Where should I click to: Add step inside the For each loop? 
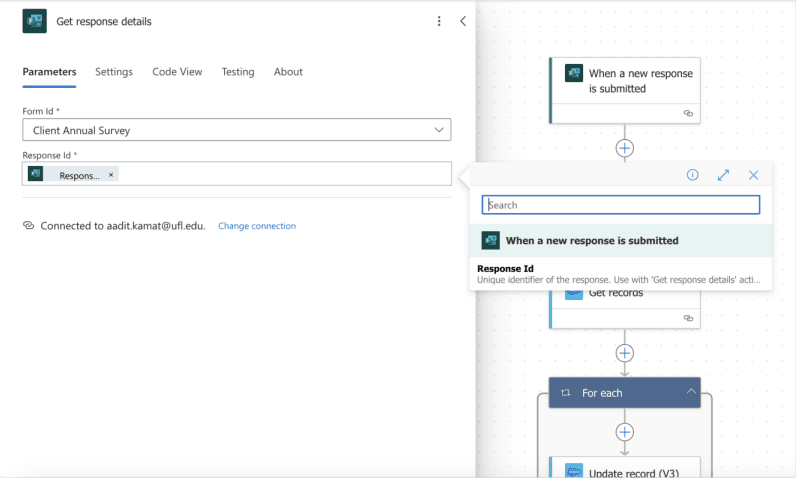pos(625,432)
